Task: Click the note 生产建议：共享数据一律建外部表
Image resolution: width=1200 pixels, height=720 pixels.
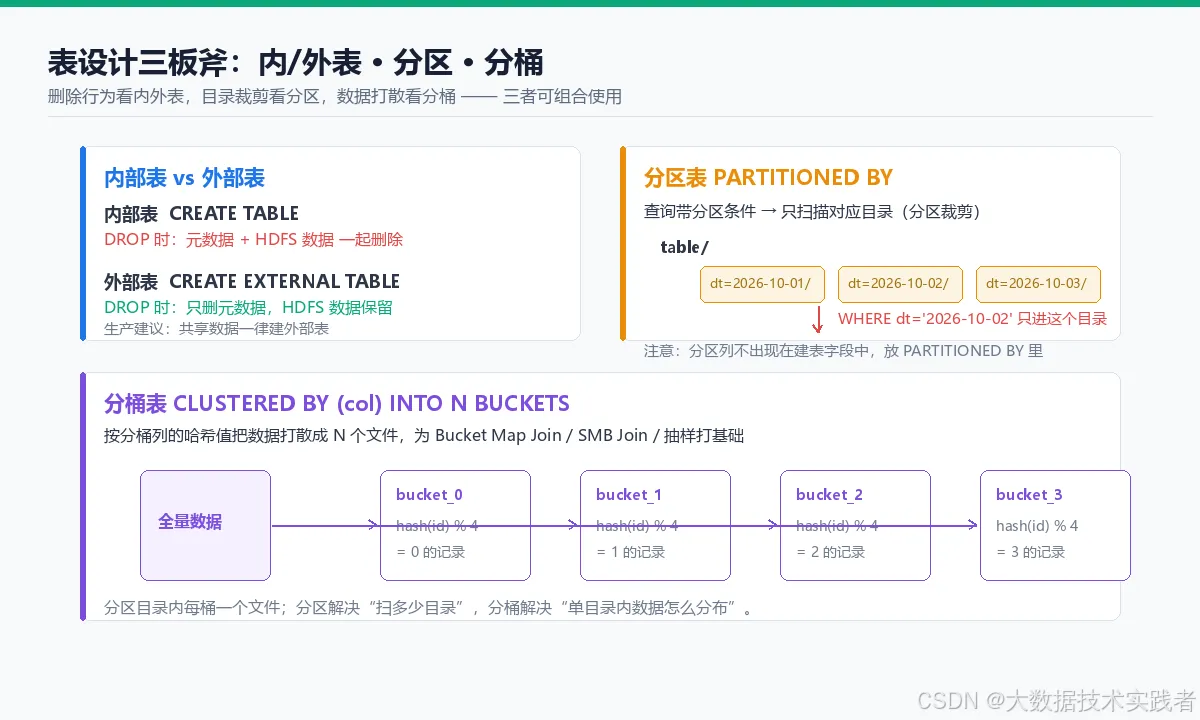Action: click(217, 329)
